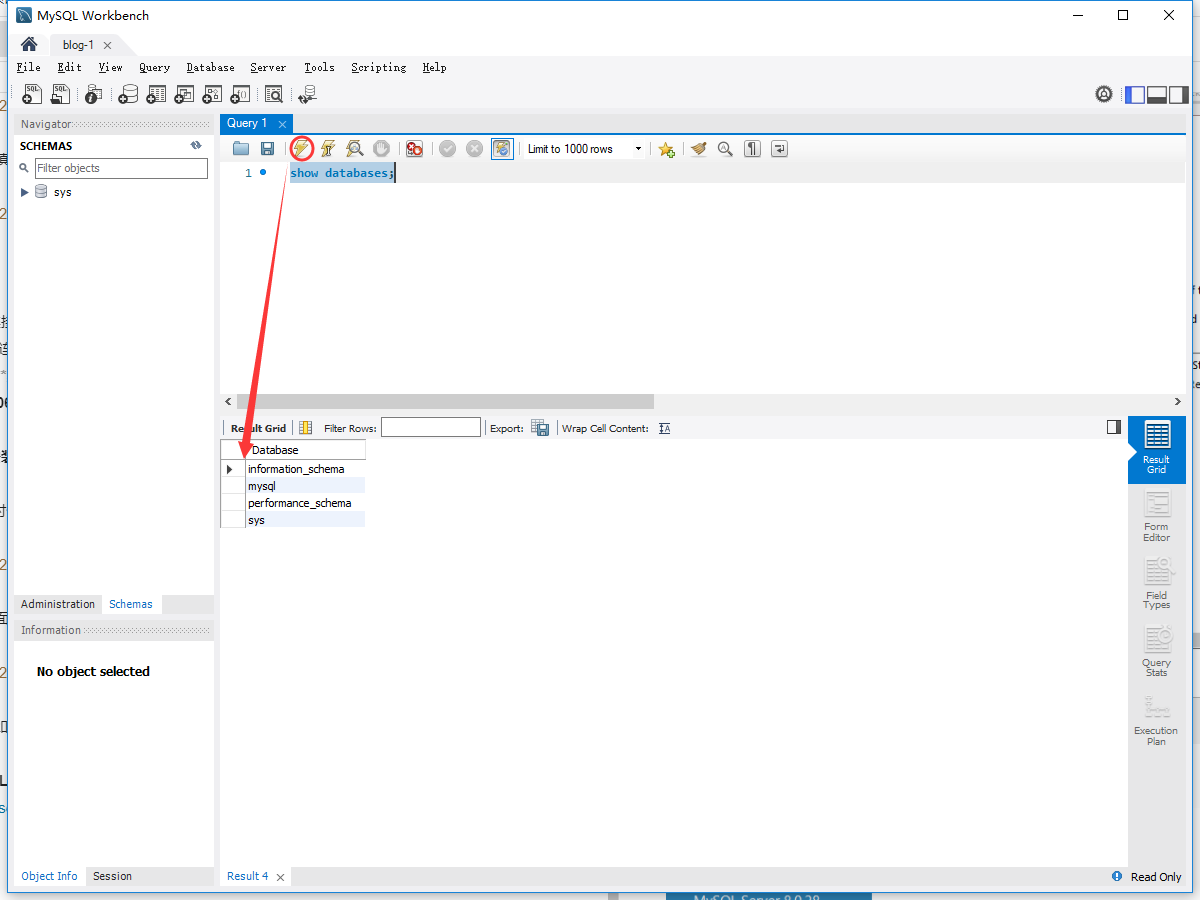Image resolution: width=1200 pixels, height=900 pixels.
Task: Rollback transaction X icon
Action: click(475, 149)
